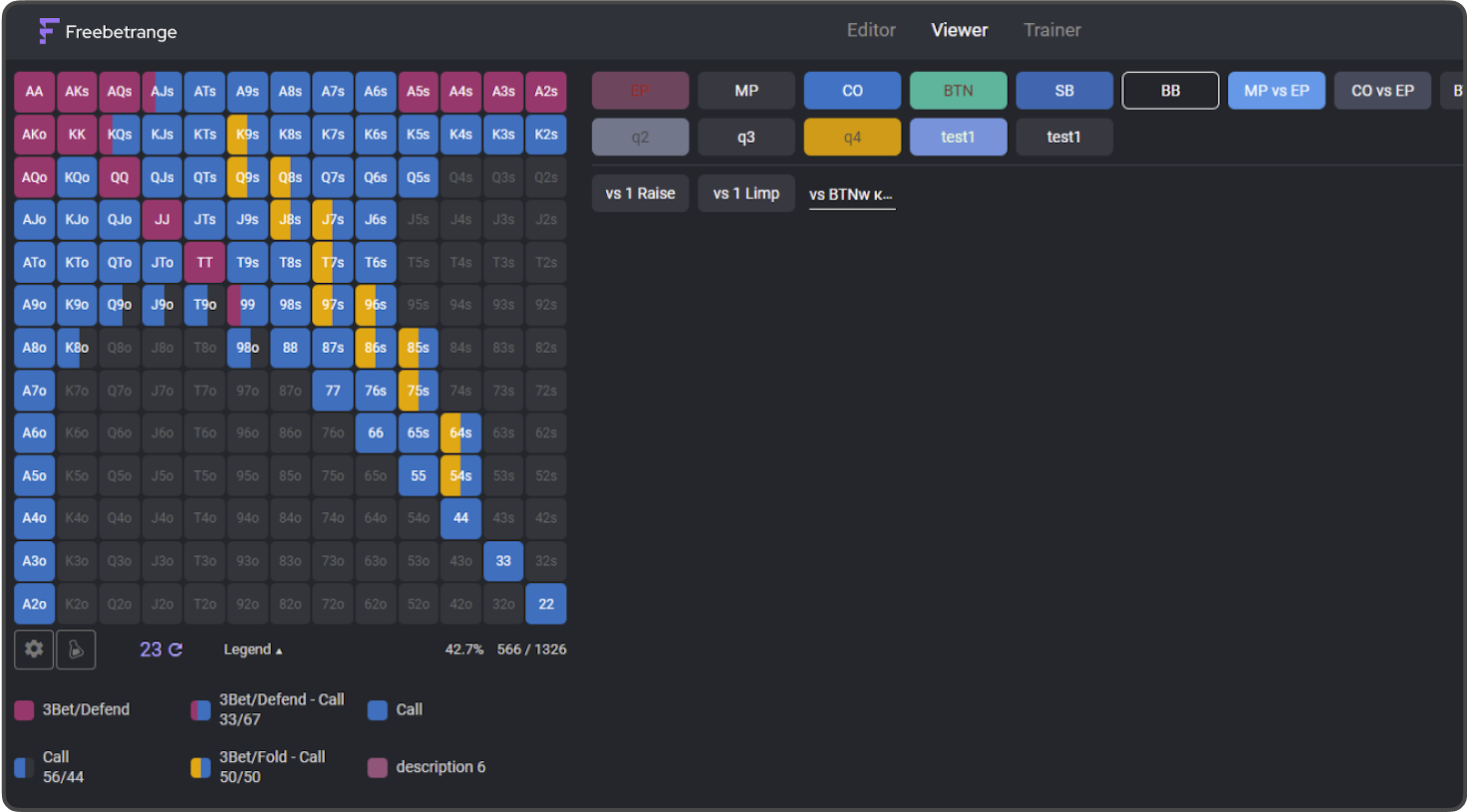Collapse the Legend section
The height and width of the screenshot is (812, 1467).
point(252,649)
